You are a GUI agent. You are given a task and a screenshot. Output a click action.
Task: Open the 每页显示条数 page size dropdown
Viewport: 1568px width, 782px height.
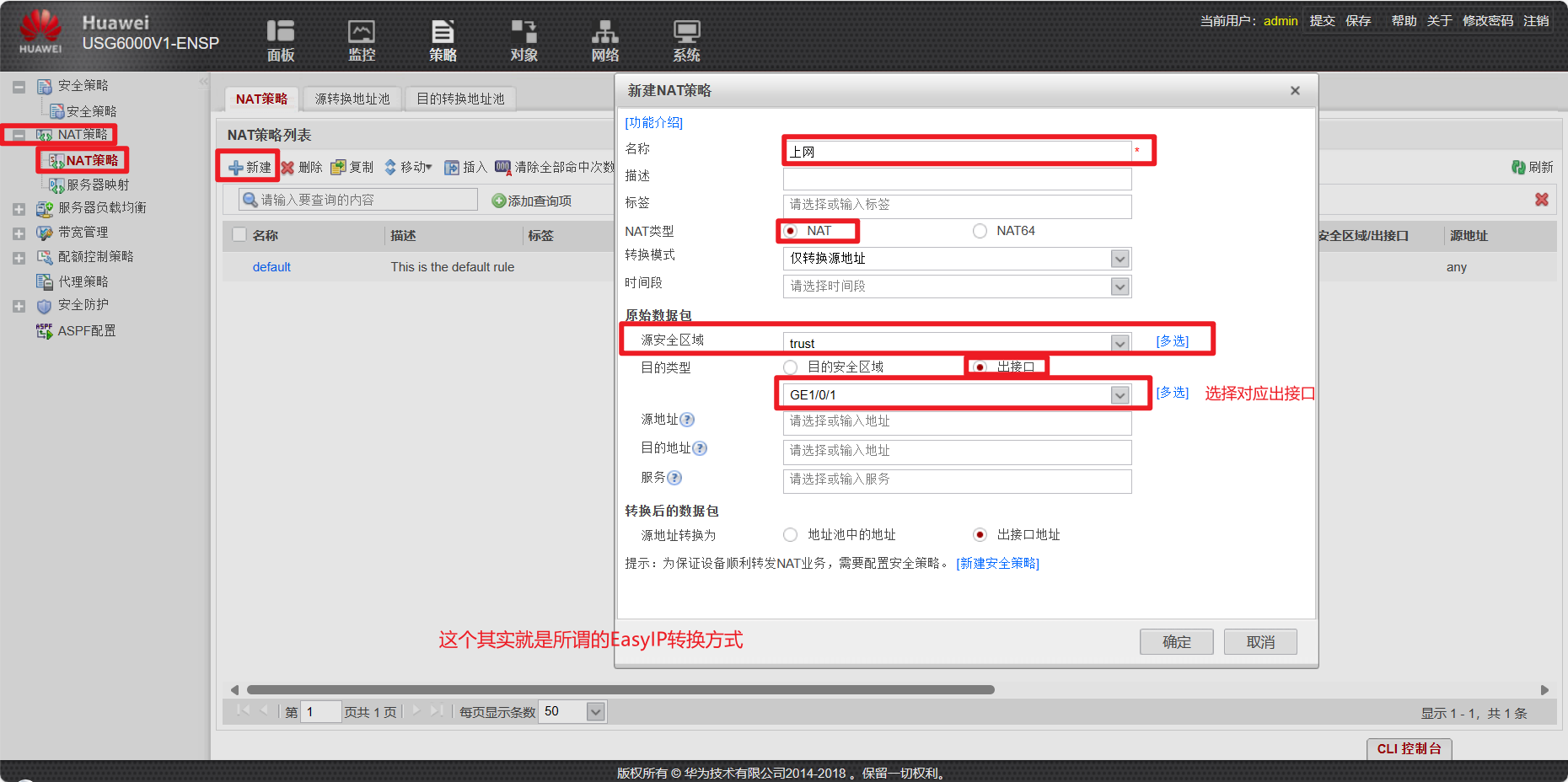[595, 712]
